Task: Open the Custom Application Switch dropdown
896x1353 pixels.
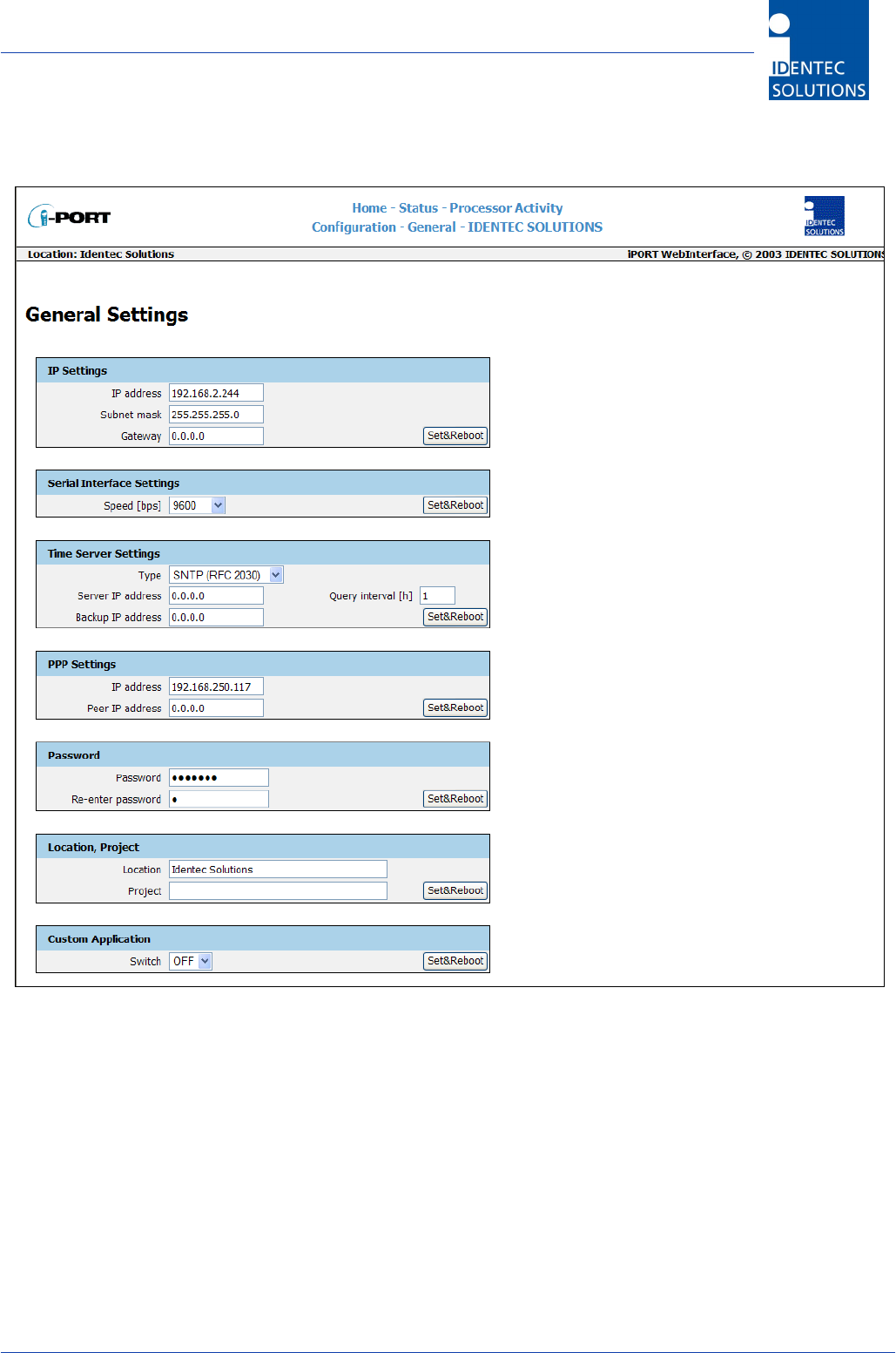Action: click(190, 961)
